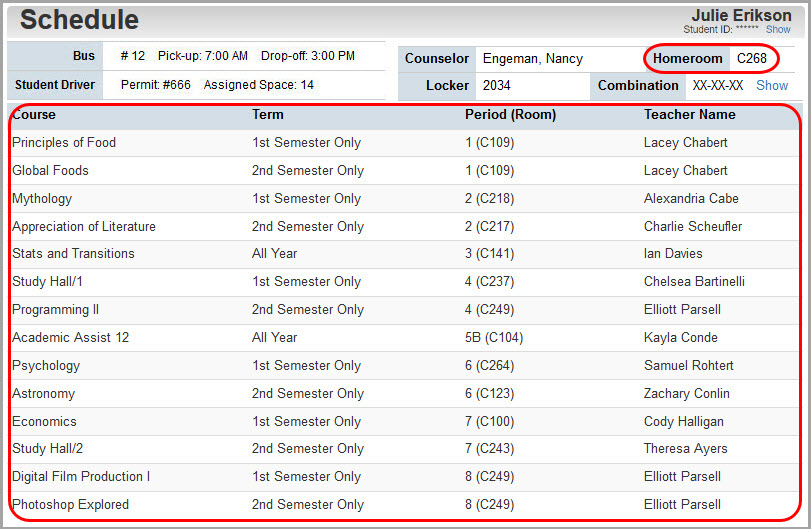Select Stats and Transitions course
Screen dimensions: 811x529
(73, 254)
